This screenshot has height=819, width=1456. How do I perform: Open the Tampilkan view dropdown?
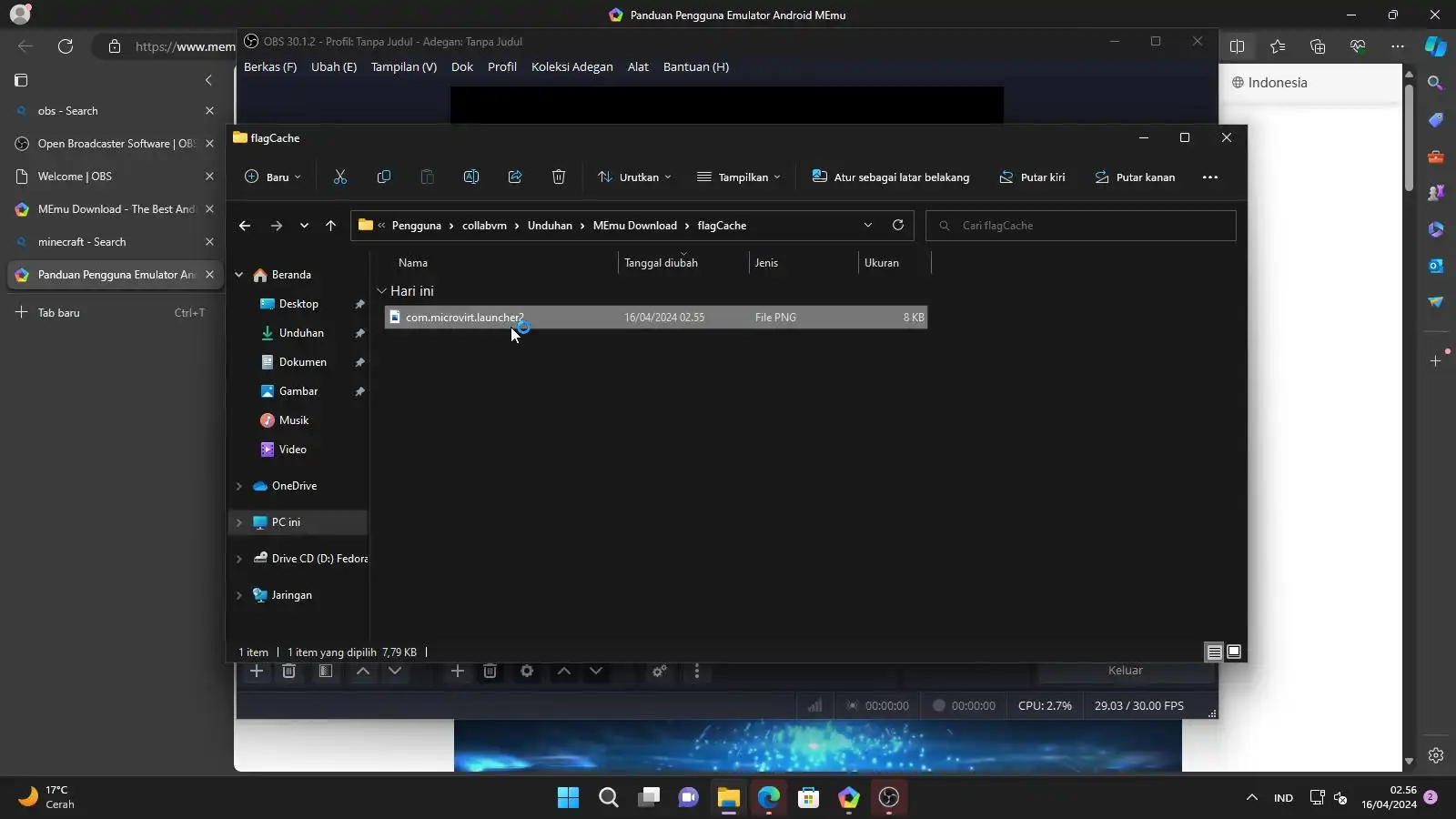tap(739, 177)
